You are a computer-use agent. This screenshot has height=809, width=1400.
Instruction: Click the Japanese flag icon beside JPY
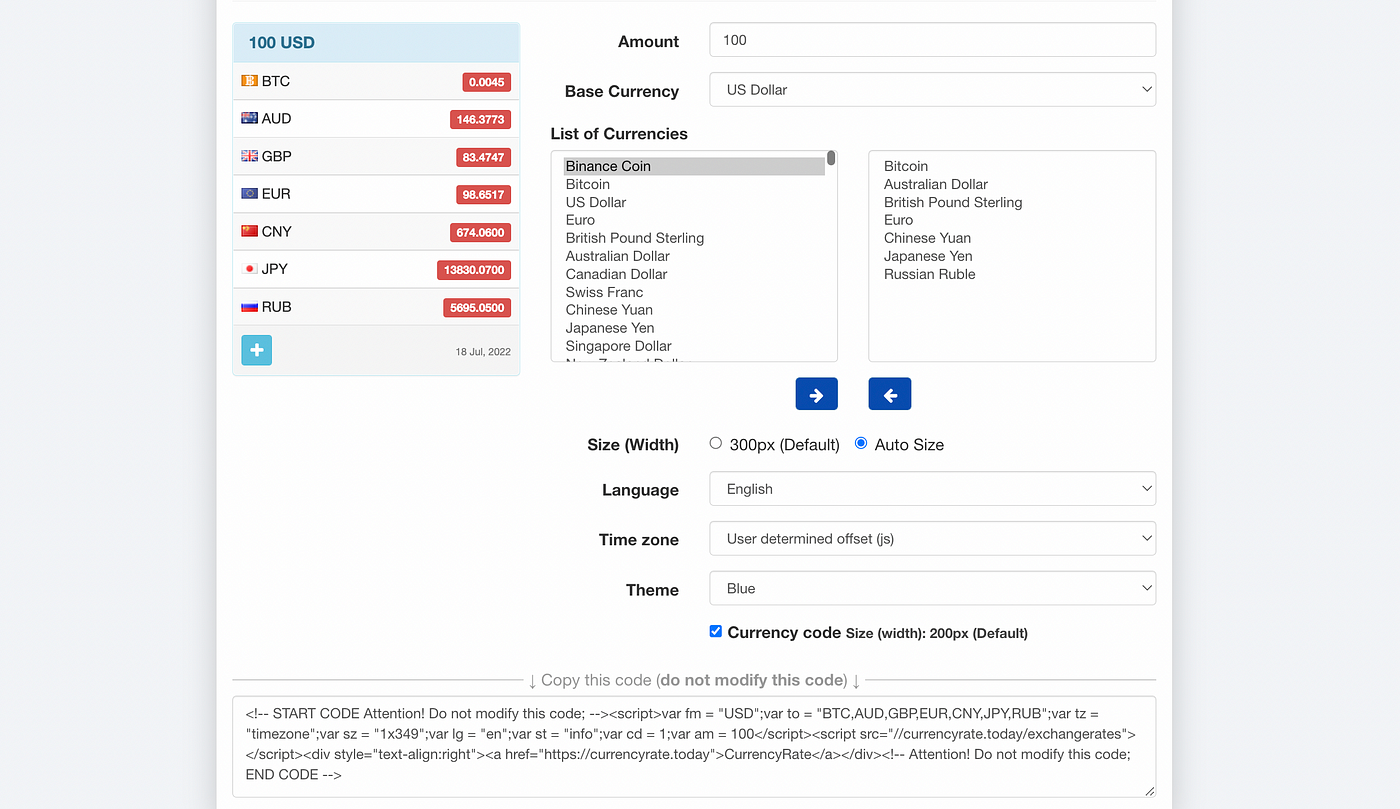pyautogui.click(x=249, y=269)
